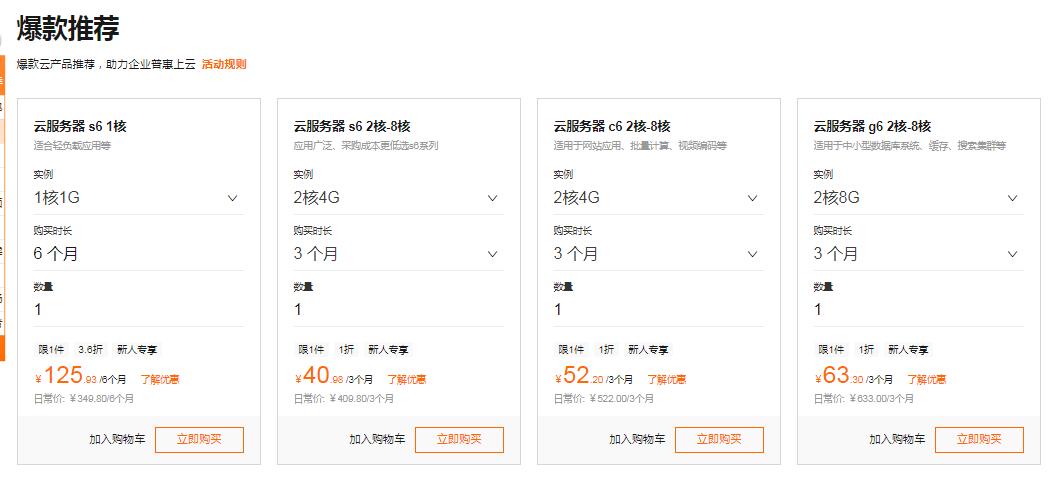The height and width of the screenshot is (477, 1048).
Task: Click 了解优惠 next to the ¥52.20 price
Action: pos(667,380)
